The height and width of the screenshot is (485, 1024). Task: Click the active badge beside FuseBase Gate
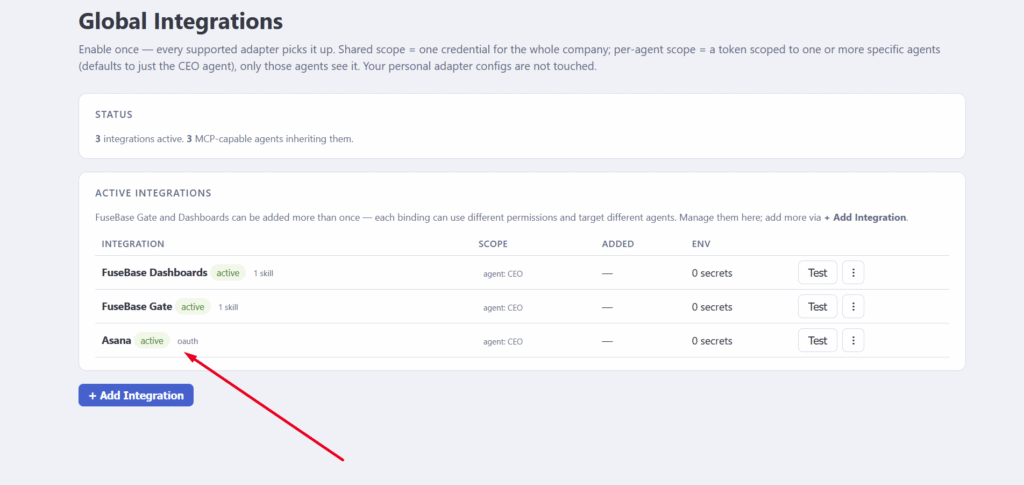point(193,307)
